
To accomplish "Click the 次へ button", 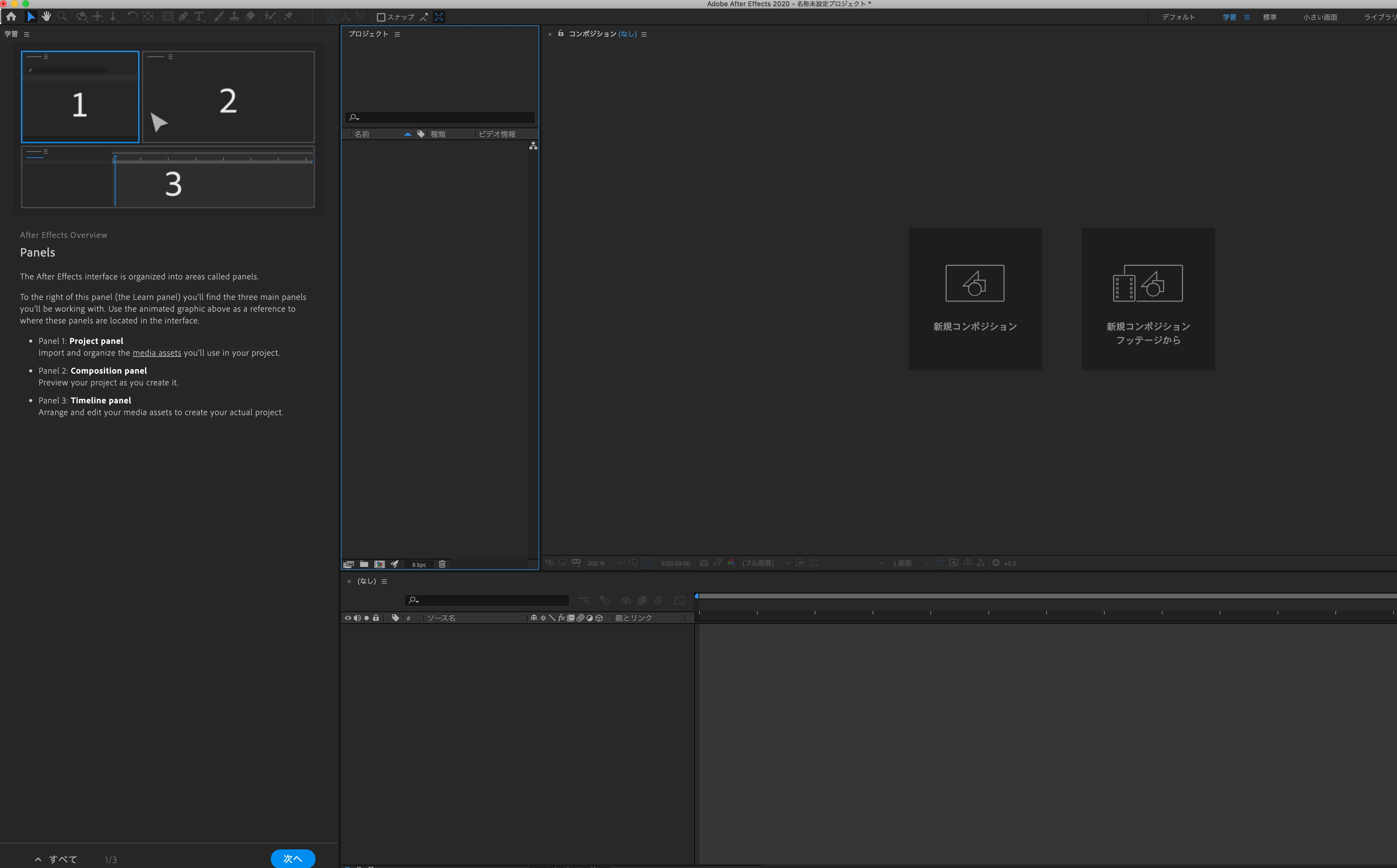I will 293,858.
